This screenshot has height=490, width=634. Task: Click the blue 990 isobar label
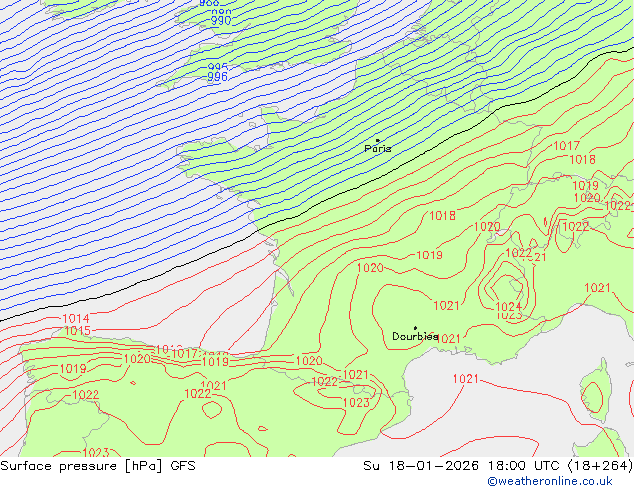tap(221, 20)
